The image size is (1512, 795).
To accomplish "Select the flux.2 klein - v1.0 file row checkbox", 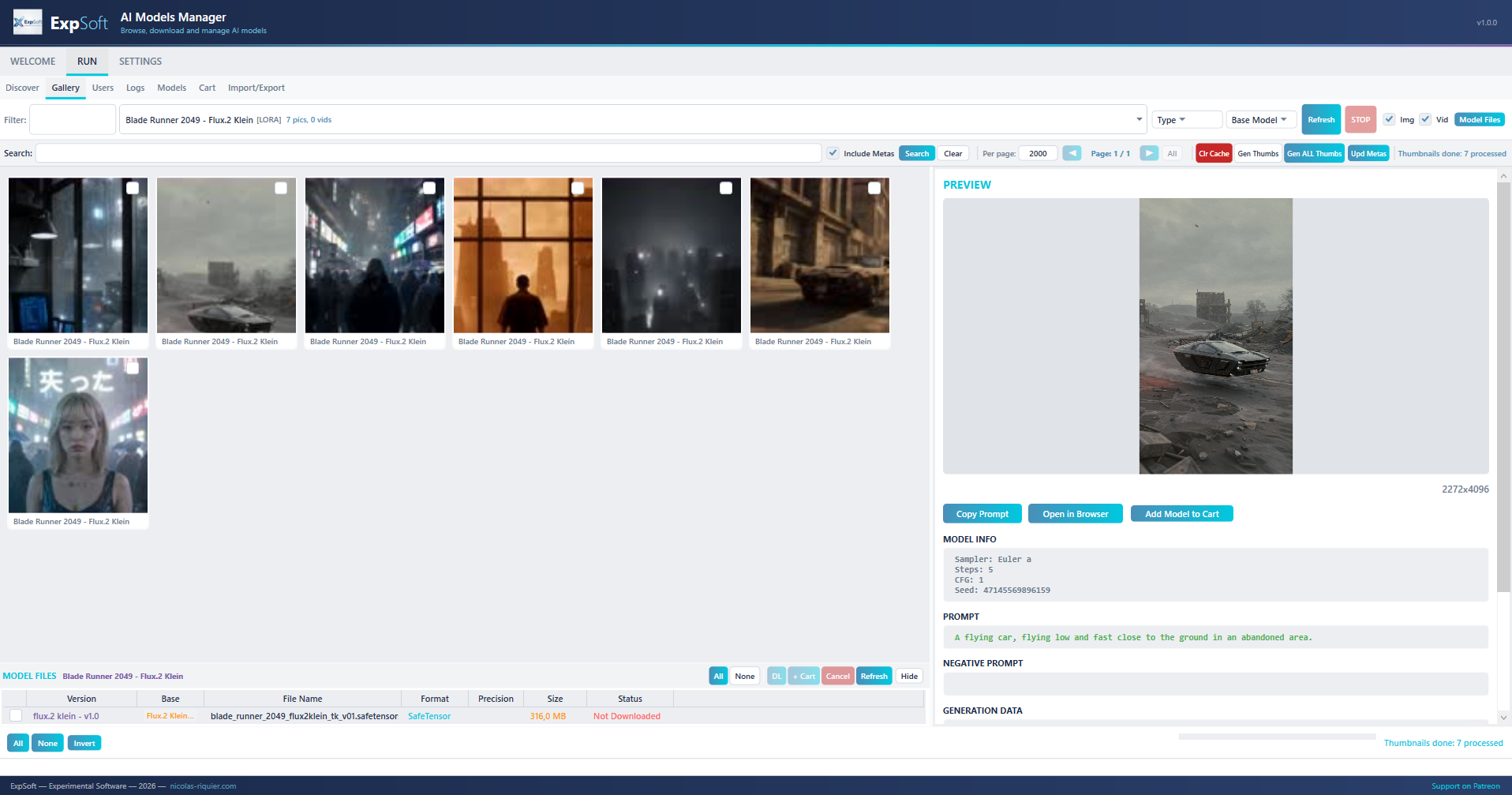I will (x=16, y=716).
